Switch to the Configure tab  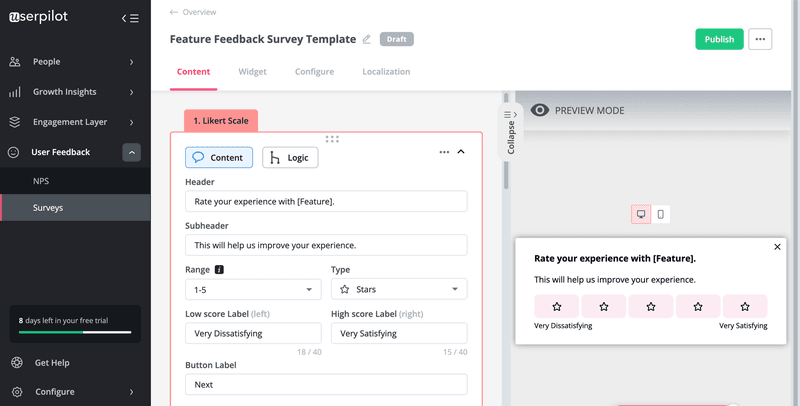[x=314, y=72]
